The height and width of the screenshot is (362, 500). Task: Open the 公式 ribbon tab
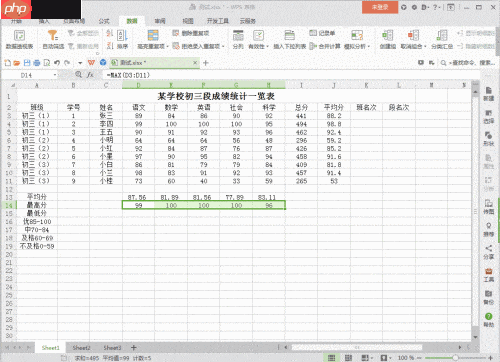click(104, 21)
